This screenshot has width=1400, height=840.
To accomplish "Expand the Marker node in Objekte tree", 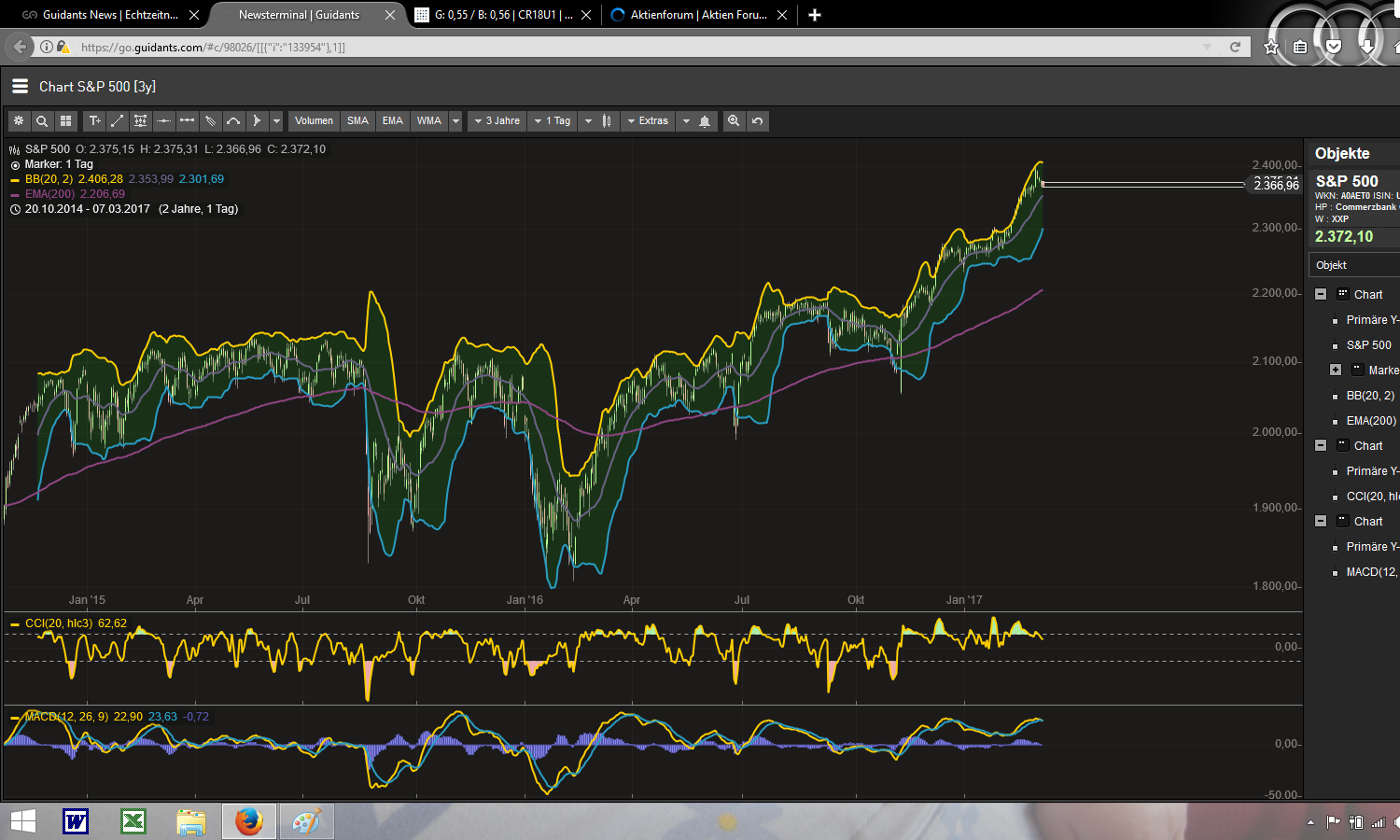I will pos(1336,371).
